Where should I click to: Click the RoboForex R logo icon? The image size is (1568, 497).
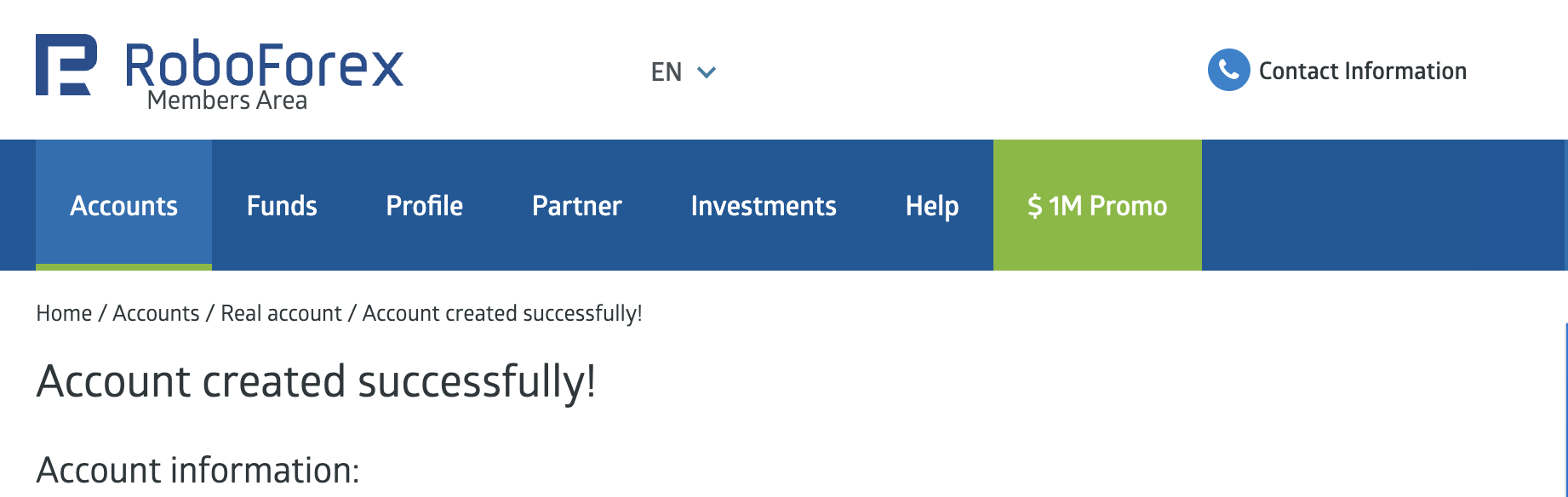click(66, 65)
